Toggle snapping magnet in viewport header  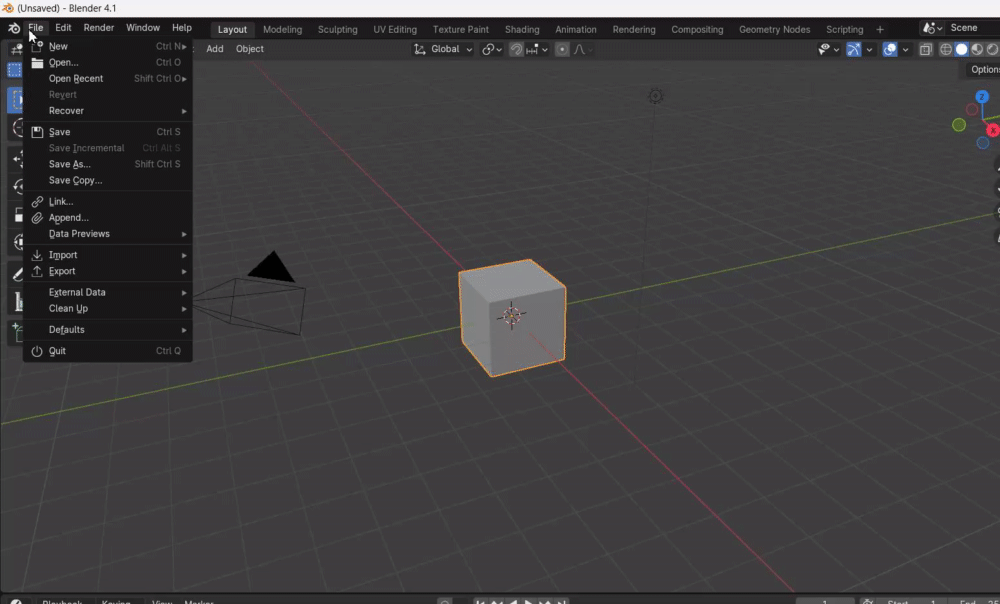point(516,49)
